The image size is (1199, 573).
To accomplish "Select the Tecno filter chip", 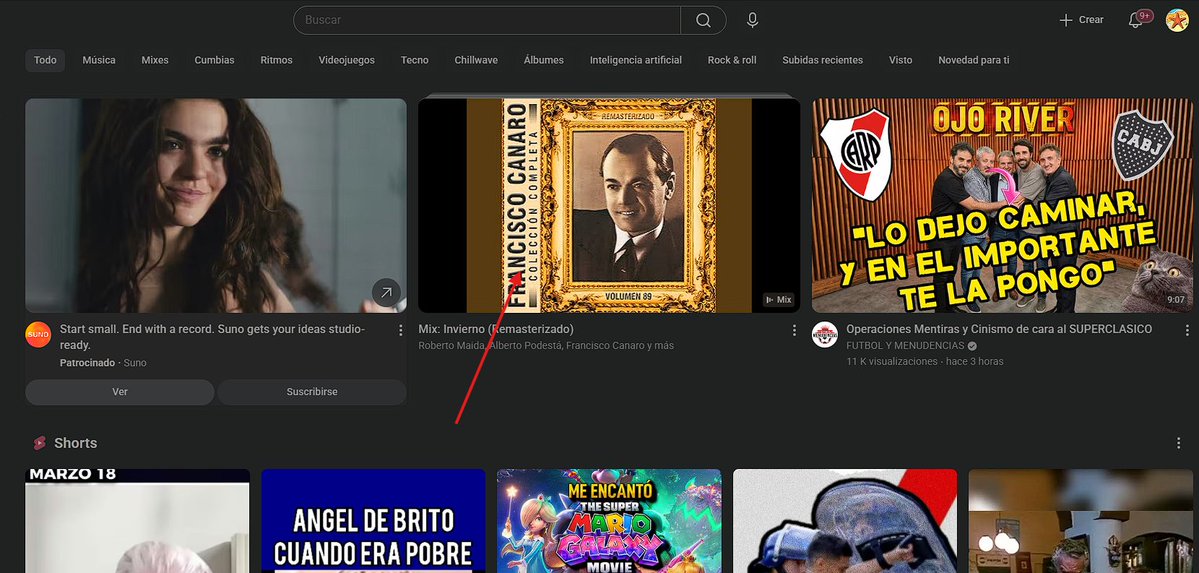I will click(x=414, y=60).
